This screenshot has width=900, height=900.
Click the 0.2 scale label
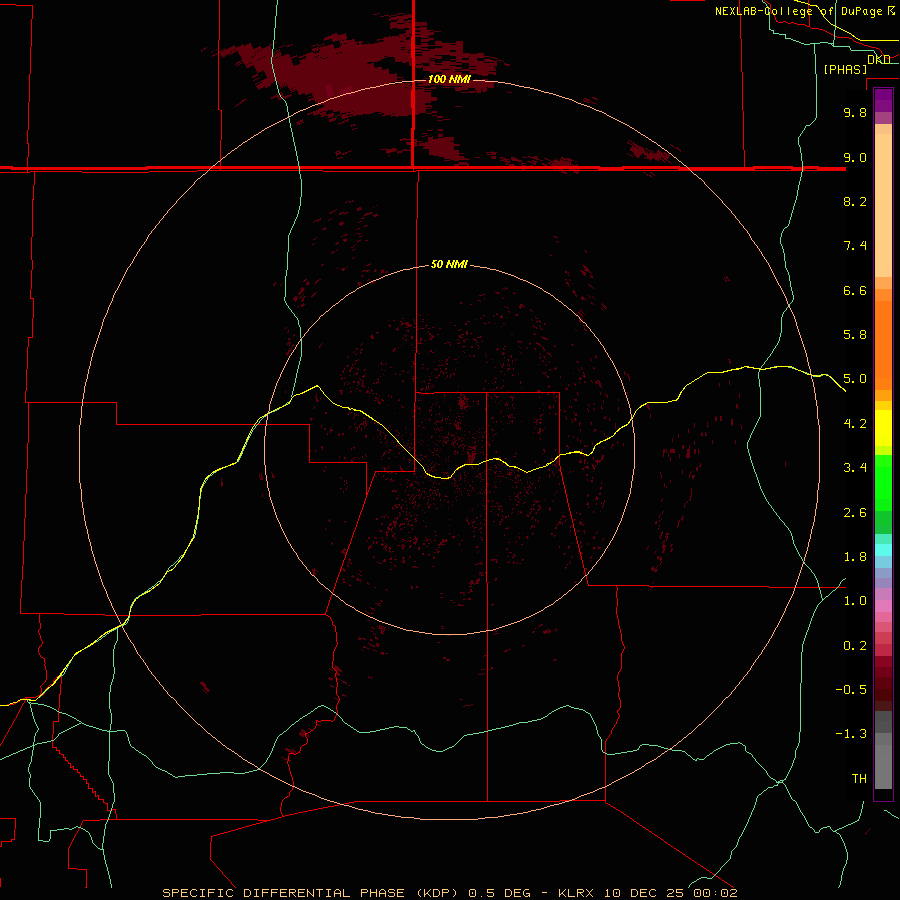(855, 646)
